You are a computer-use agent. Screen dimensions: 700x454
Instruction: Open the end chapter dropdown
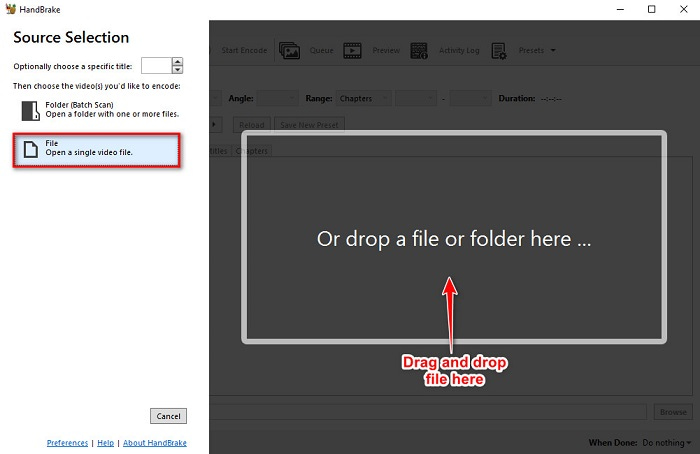click(470, 98)
